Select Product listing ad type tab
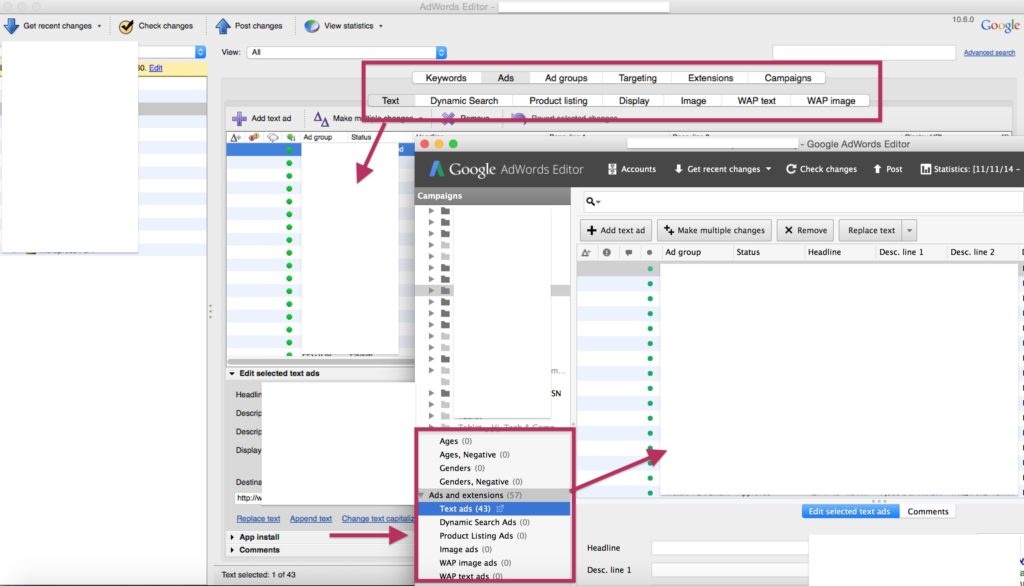 tap(558, 101)
